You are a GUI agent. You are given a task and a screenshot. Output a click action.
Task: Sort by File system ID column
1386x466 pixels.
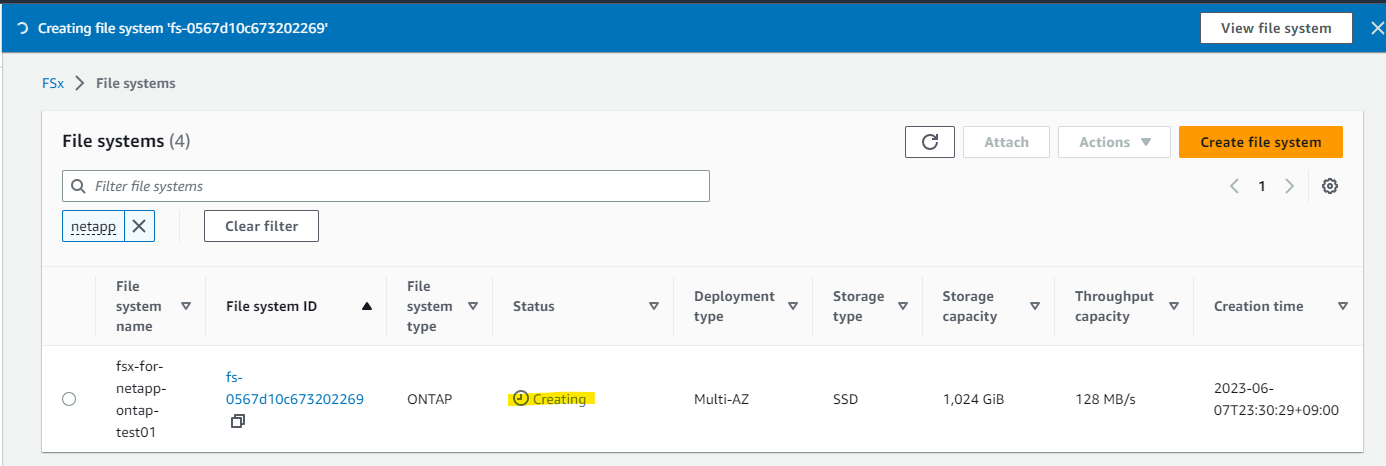(x=366, y=306)
